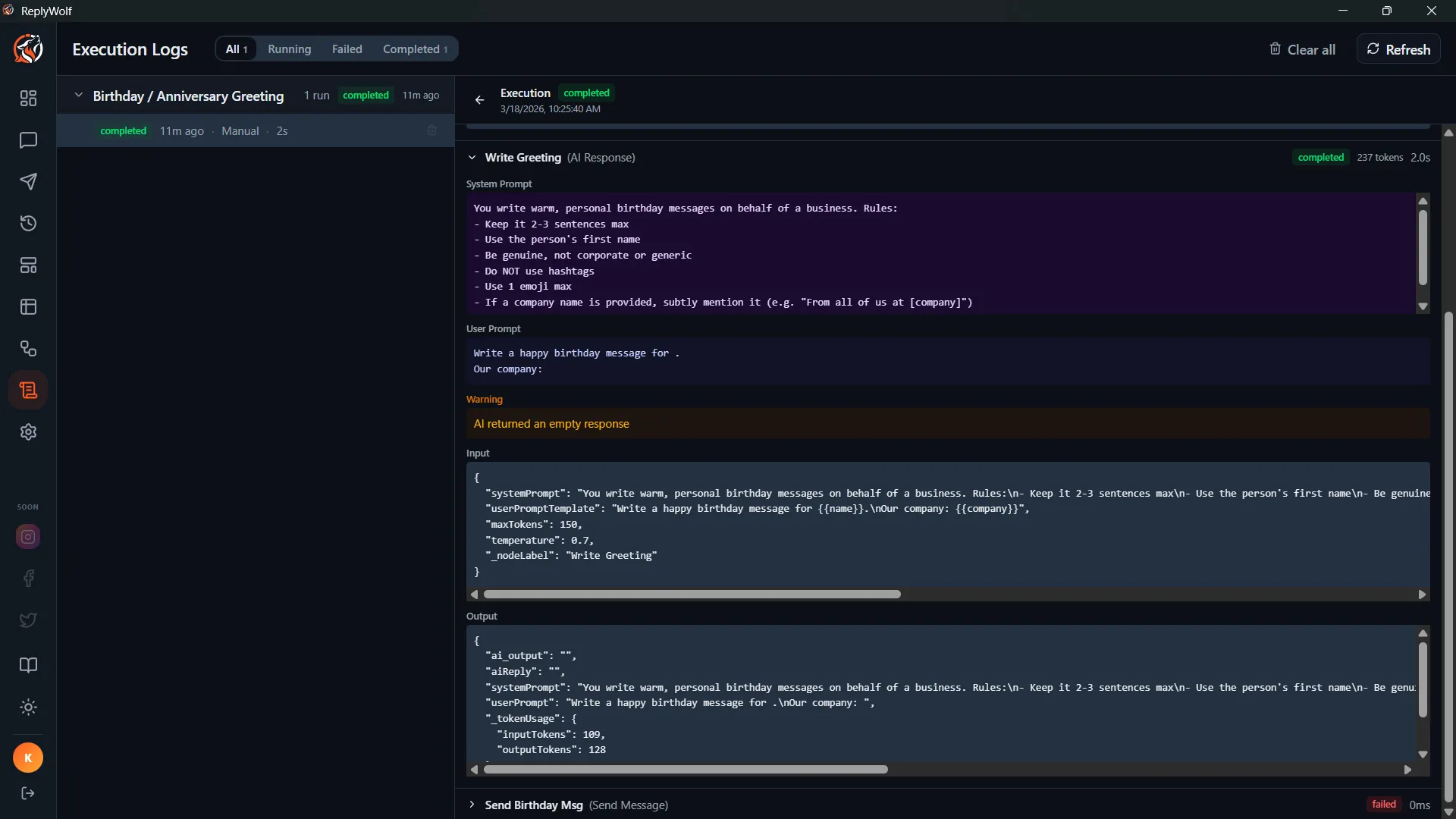Open the table view sidebar icon
The image size is (1456, 819).
tap(28, 307)
